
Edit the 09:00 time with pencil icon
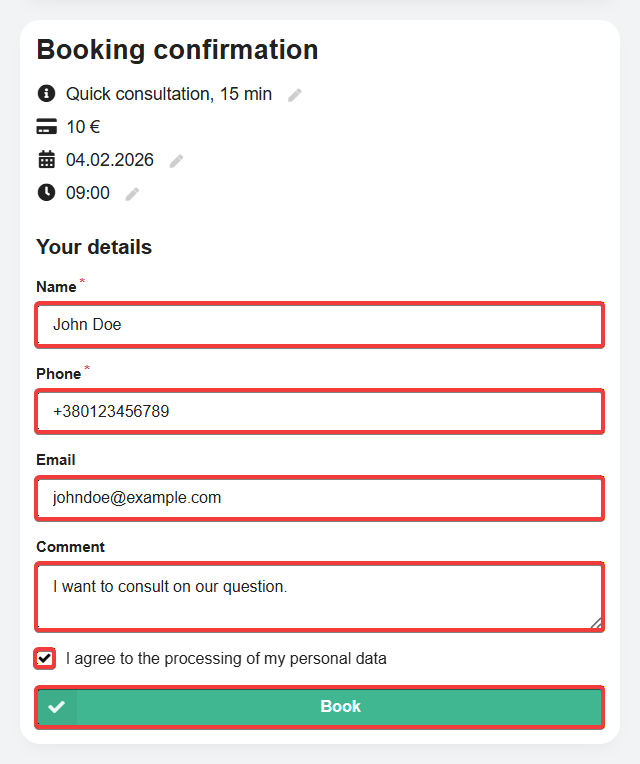pyautogui.click(x=132, y=194)
